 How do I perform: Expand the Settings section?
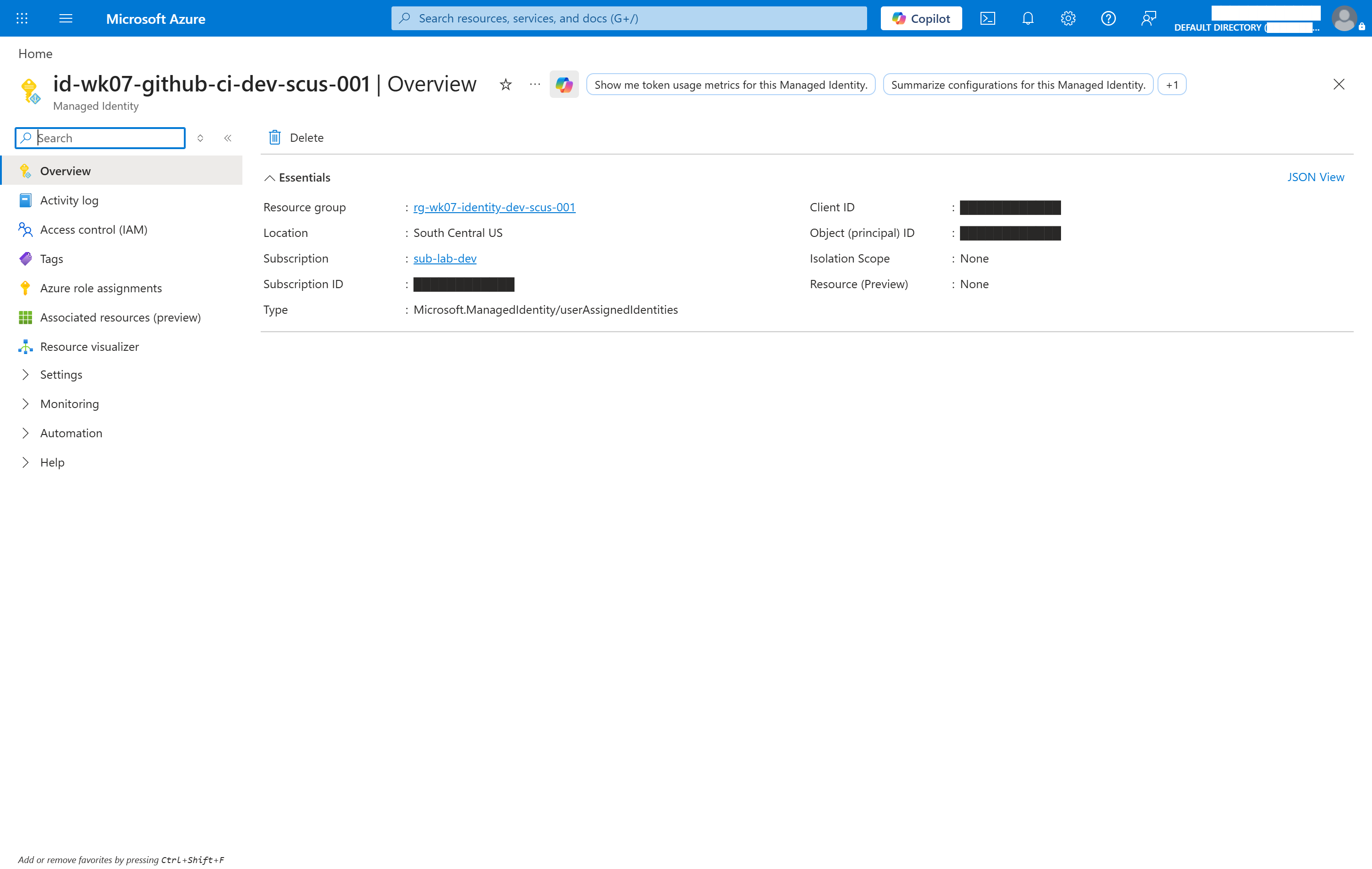(x=121, y=375)
